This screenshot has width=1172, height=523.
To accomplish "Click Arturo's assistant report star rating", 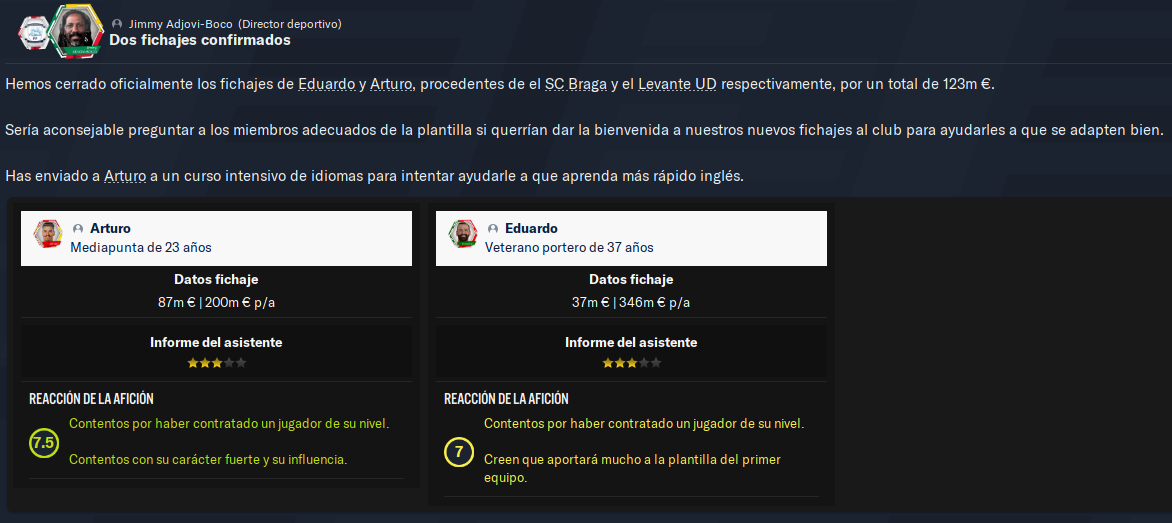I will click(x=216, y=363).
